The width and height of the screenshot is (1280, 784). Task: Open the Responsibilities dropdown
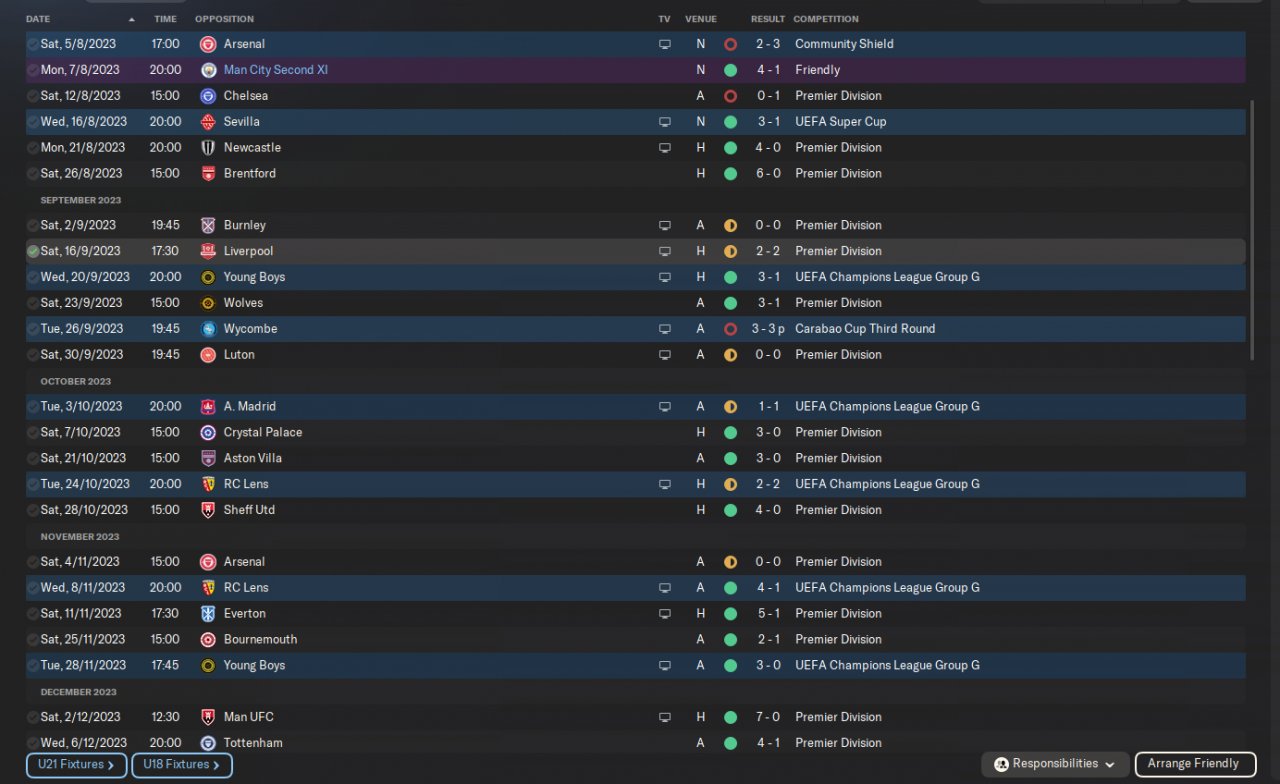[1055, 764]
